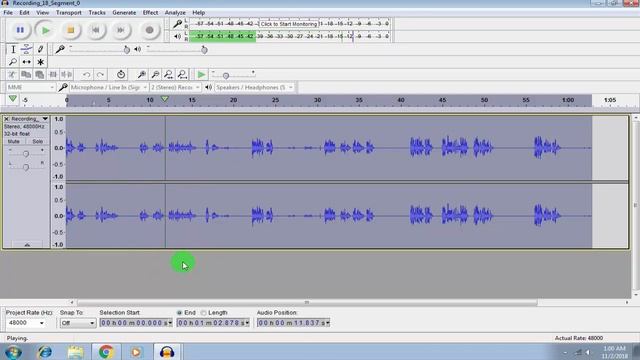Image resolution: width=640 pixels, height=360 pixels.
Task: Select the Multi-tool asterisk
Action: (40, 62)
